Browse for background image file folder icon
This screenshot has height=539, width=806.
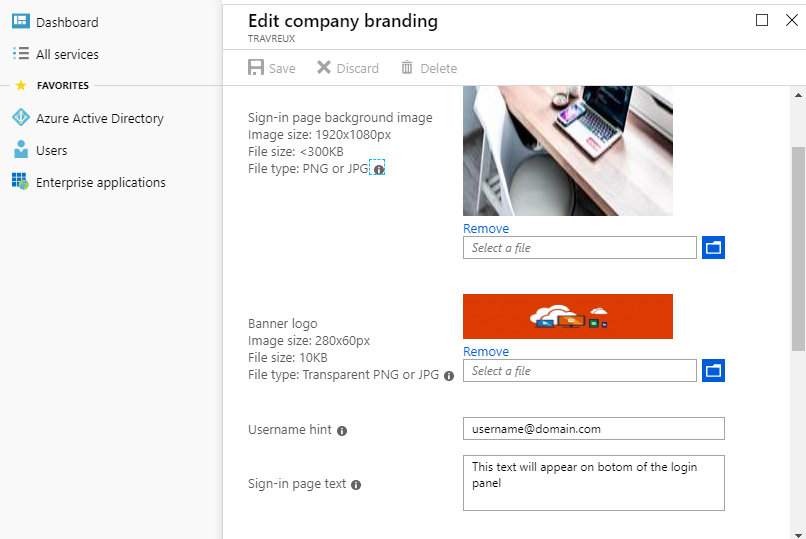tap(713, 247)
